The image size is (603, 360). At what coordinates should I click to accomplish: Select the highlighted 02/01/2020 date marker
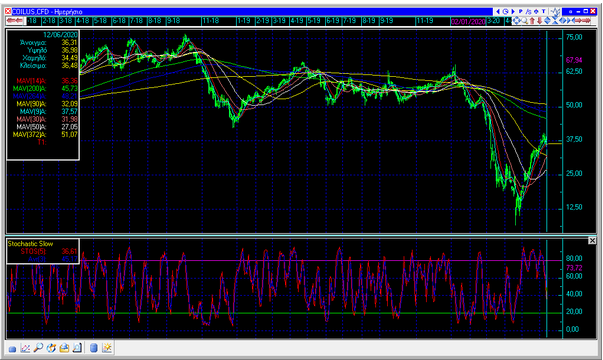pos(468,21)
